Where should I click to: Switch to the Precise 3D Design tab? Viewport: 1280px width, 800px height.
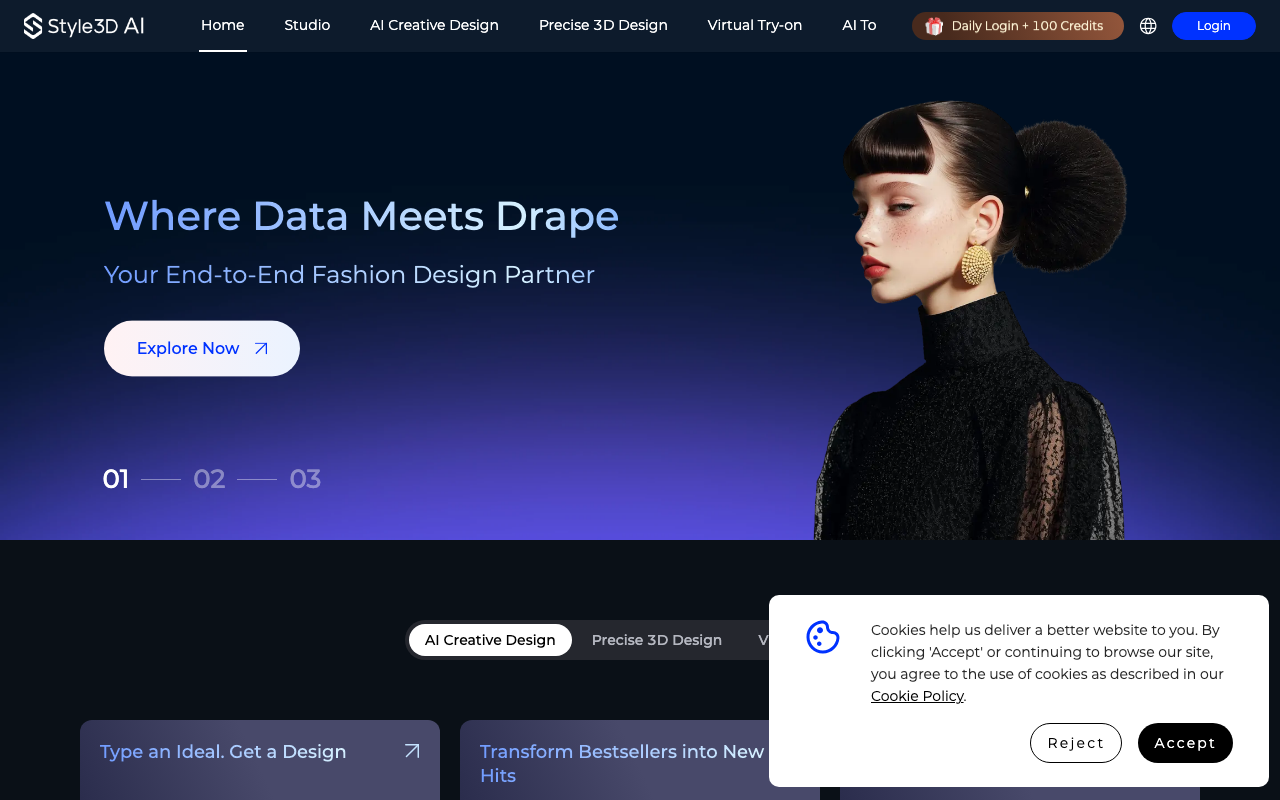point(656,640)
